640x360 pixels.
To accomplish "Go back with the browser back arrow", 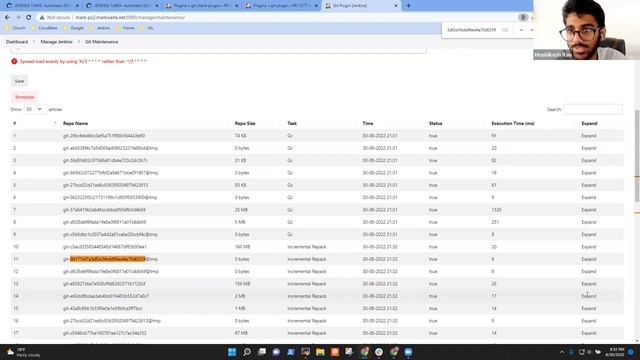I will [7, 18].
